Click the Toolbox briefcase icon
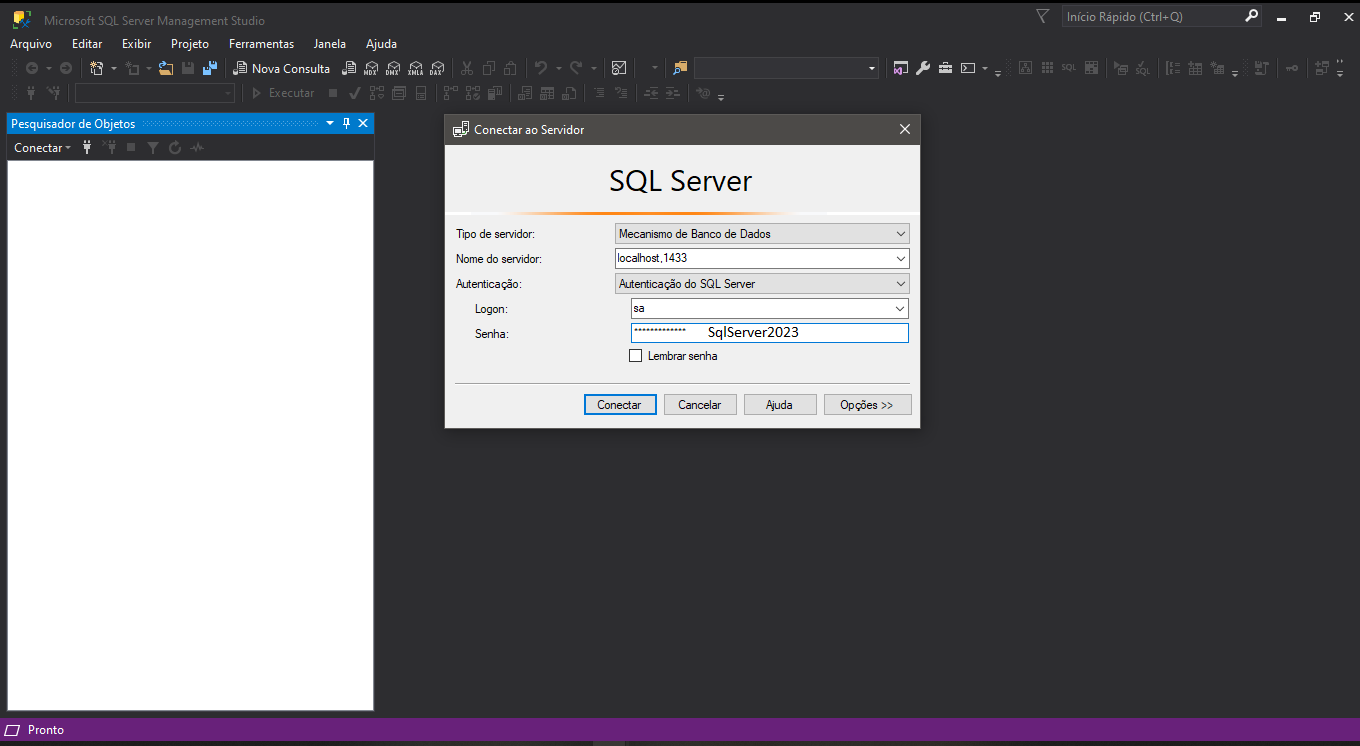1360x746 pixels. point(945,69)
